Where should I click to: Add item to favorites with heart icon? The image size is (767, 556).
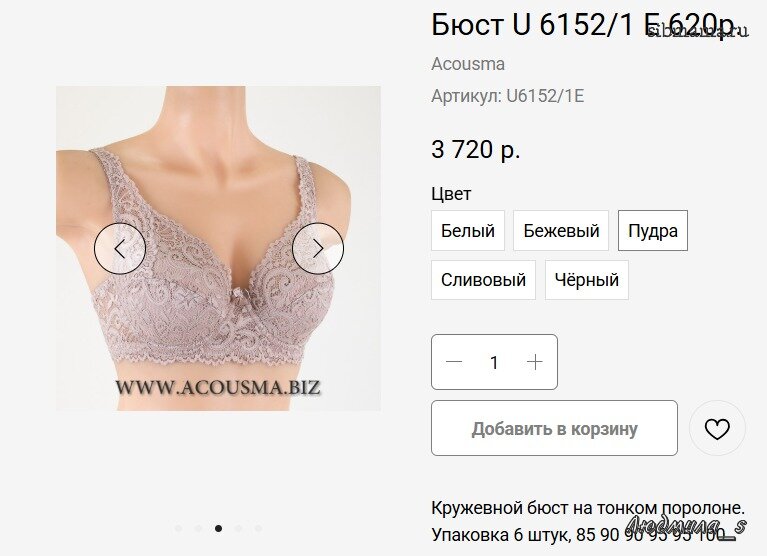(717, 429)
